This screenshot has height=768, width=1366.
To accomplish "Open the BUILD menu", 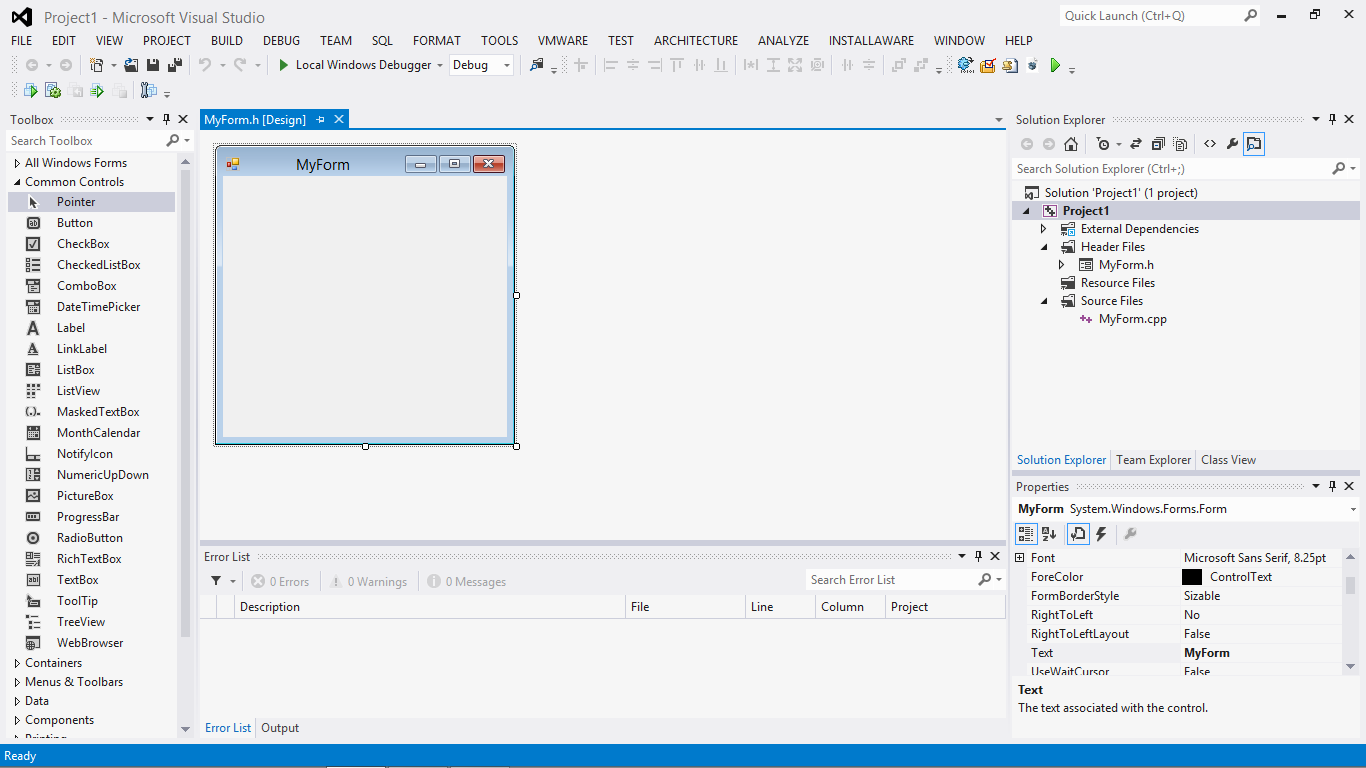I will (227, 41).
